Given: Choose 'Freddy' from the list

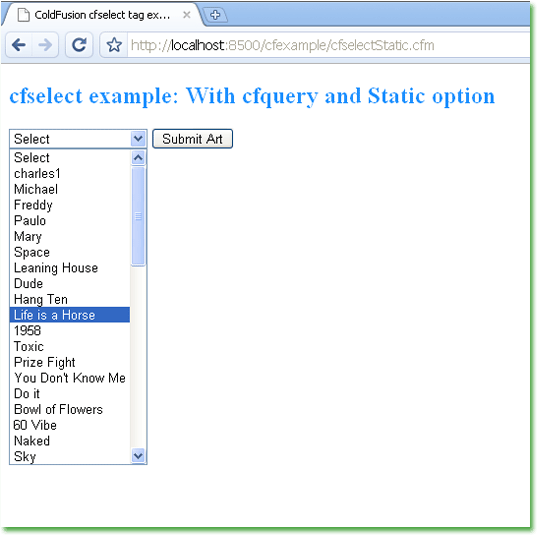Looking at the screenshot, I should (x=70, y=205).
